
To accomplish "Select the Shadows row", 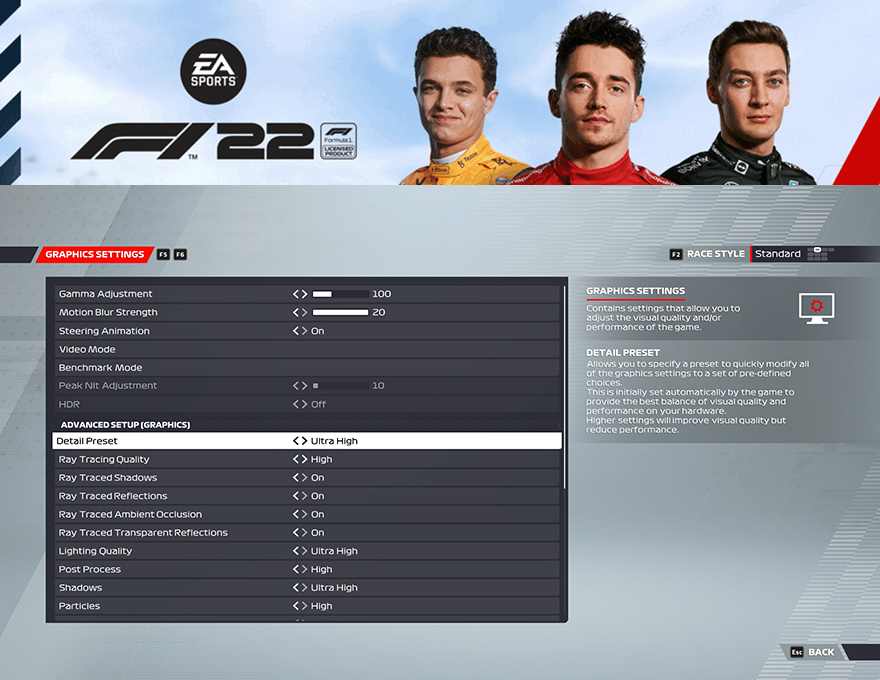I will point(307,587).
